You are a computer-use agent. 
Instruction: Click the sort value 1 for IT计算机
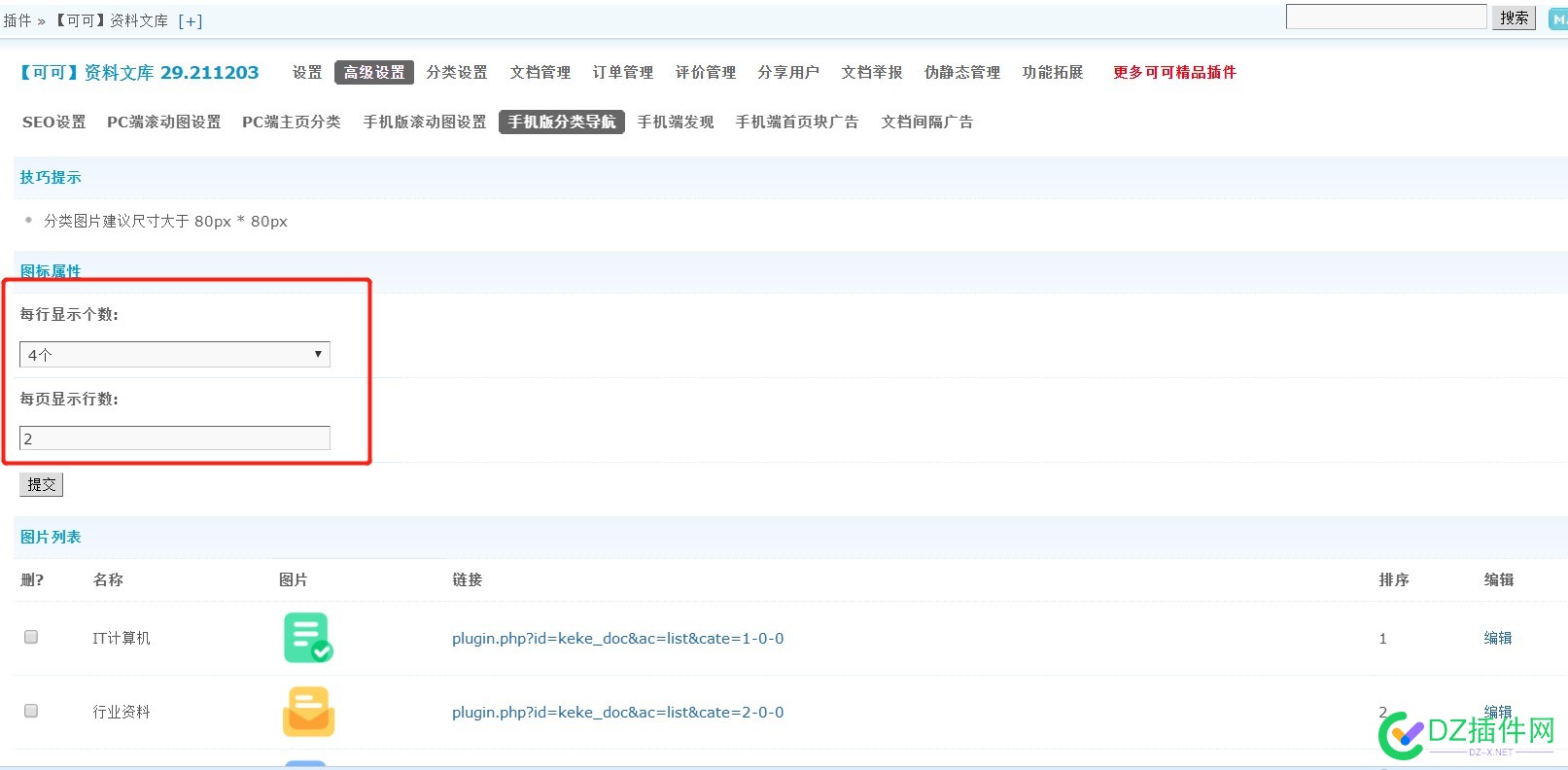pos(1383,639)
